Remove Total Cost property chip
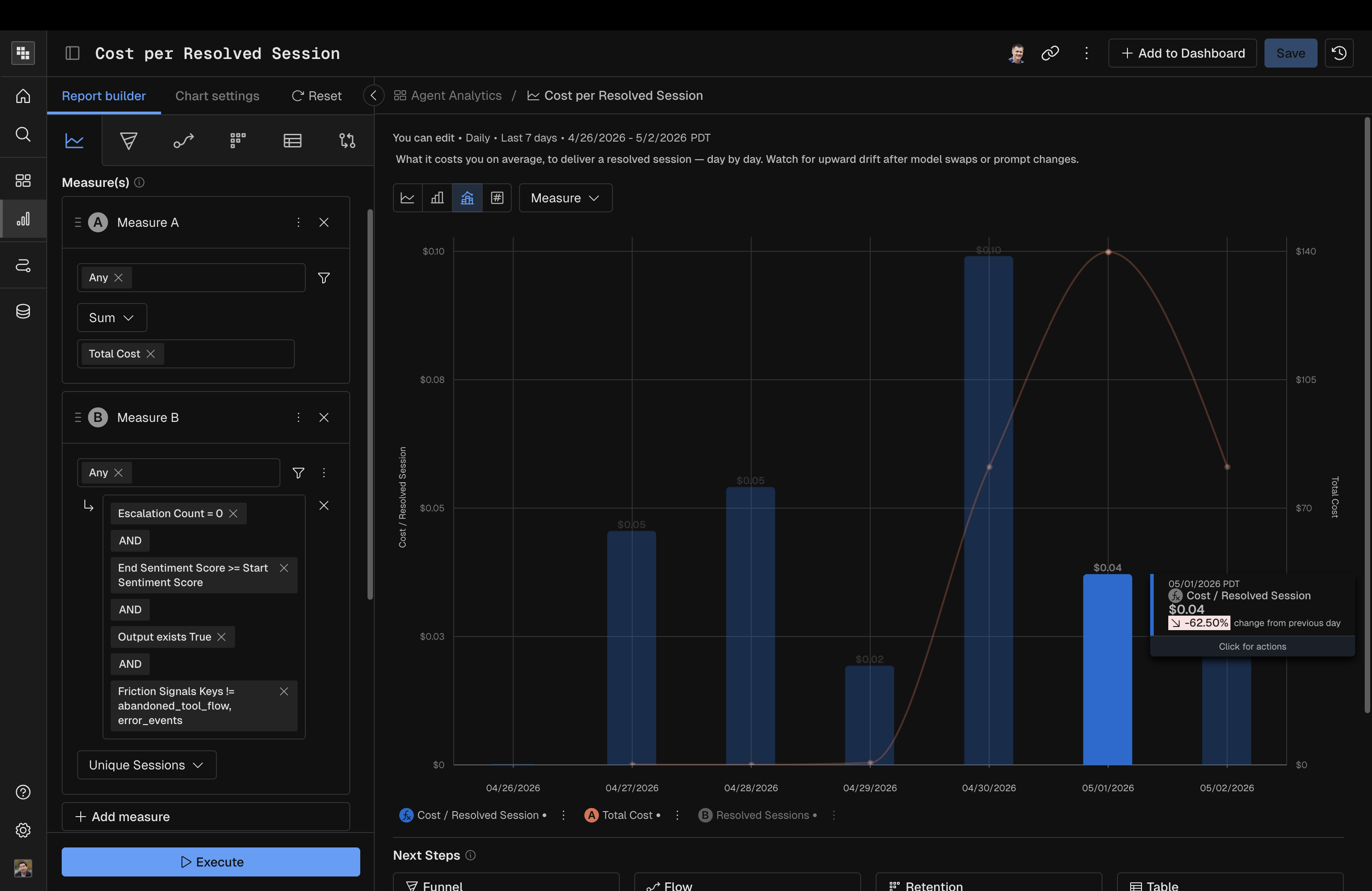Image resolution: width=1372 pixels, height=891 pixels. pos(151,354)
